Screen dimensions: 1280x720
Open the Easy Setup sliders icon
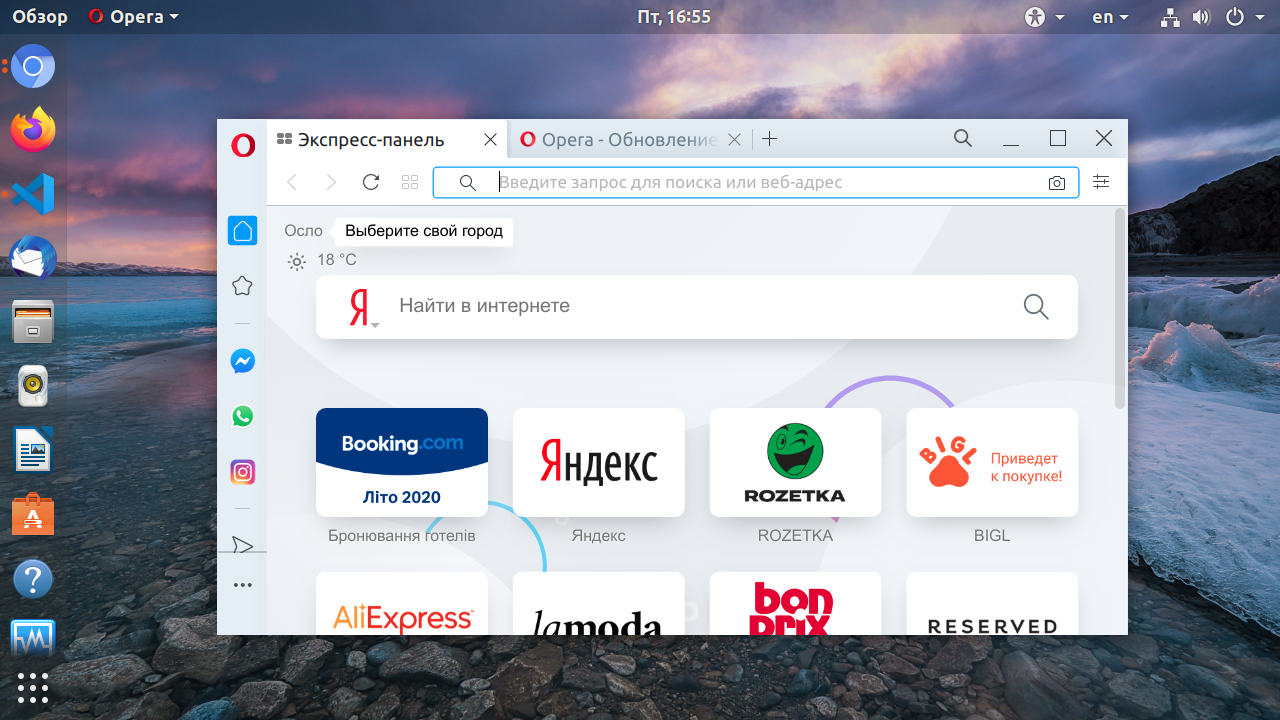[1101, 182]
